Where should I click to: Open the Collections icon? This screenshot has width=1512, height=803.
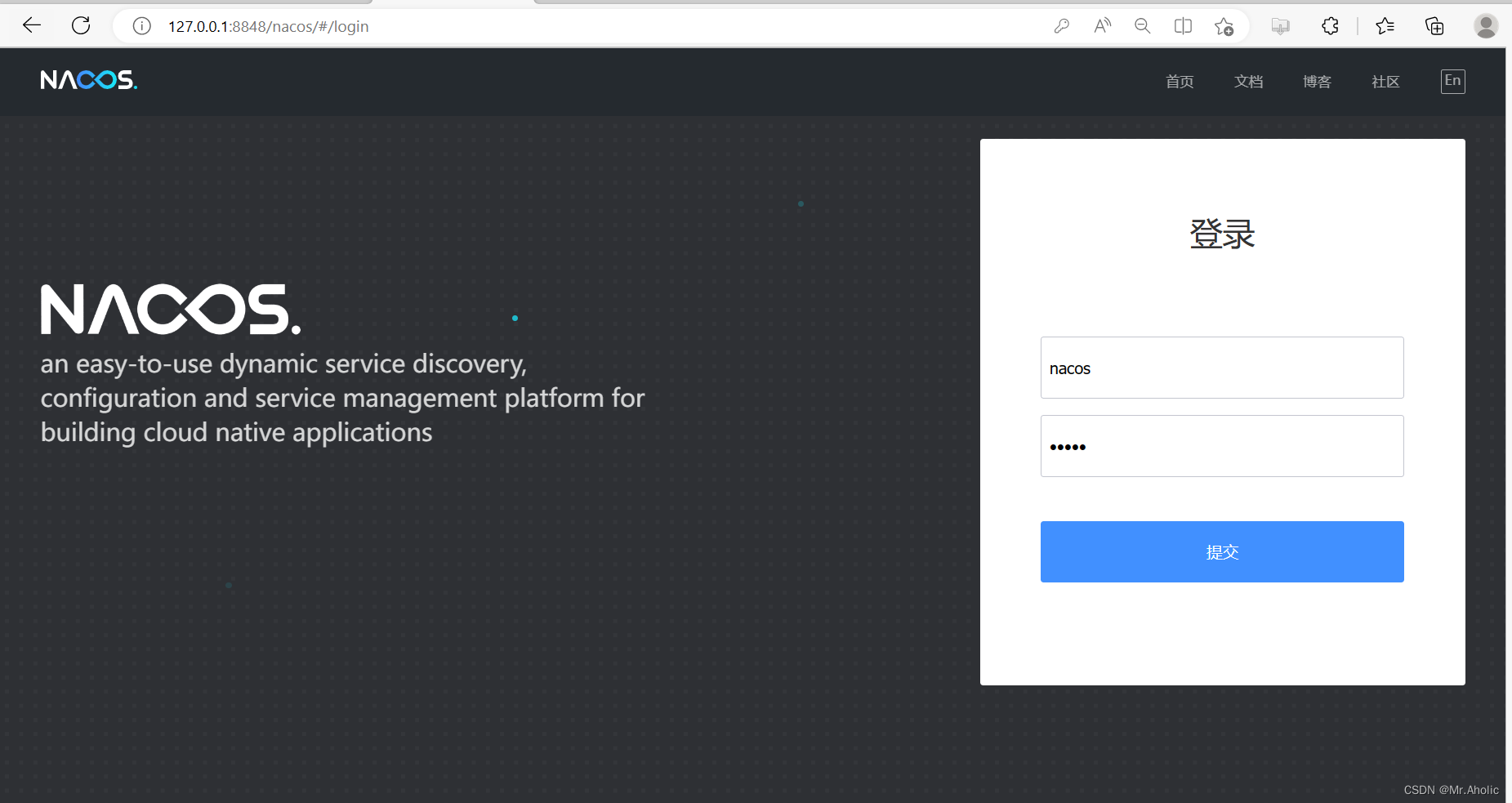(1434, 26)
